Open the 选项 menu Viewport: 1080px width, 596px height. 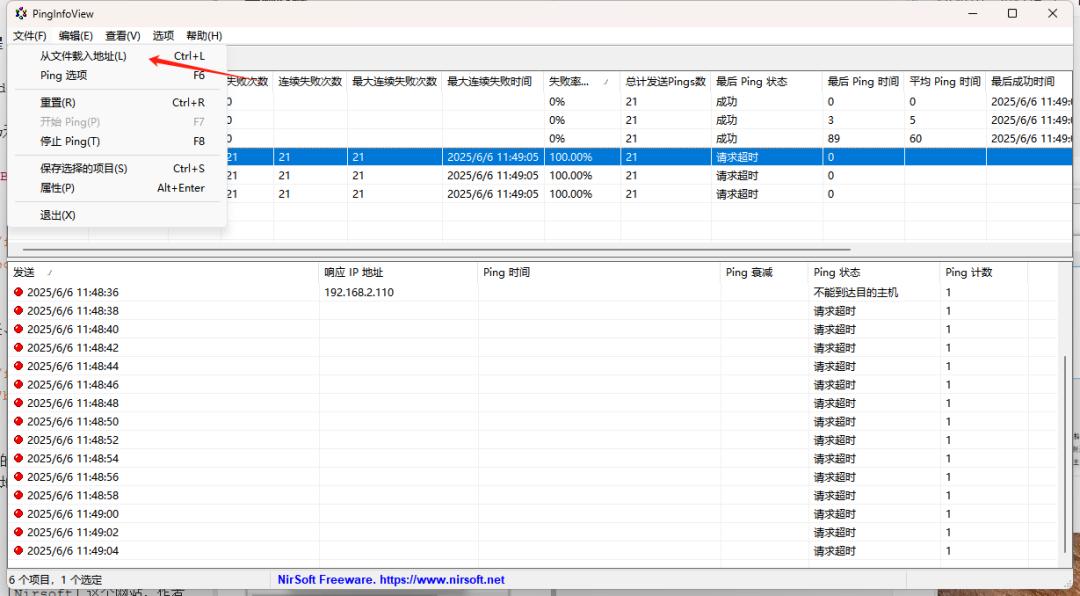(163, 36)
